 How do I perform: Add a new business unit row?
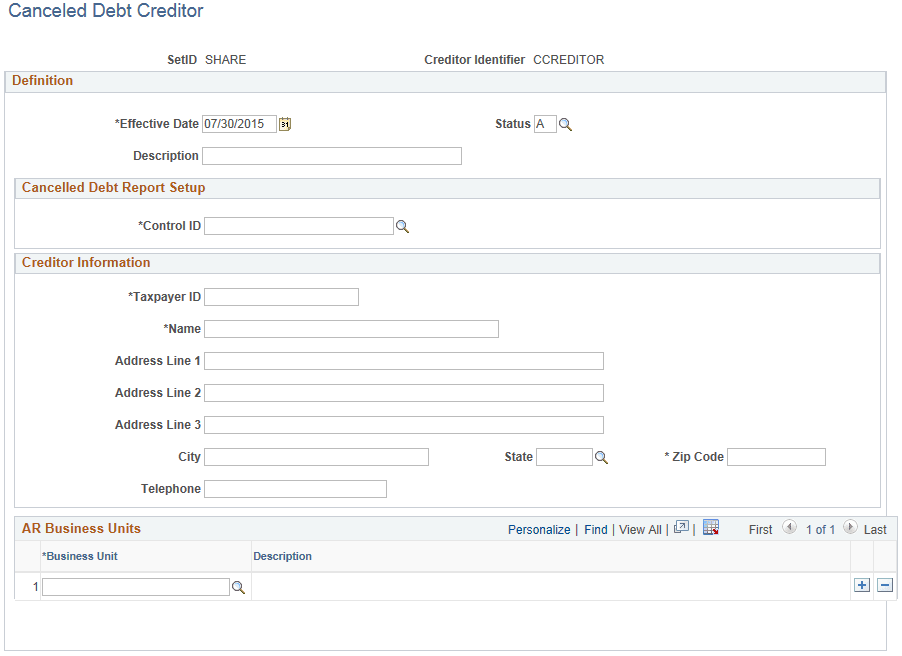pos(861,585)
